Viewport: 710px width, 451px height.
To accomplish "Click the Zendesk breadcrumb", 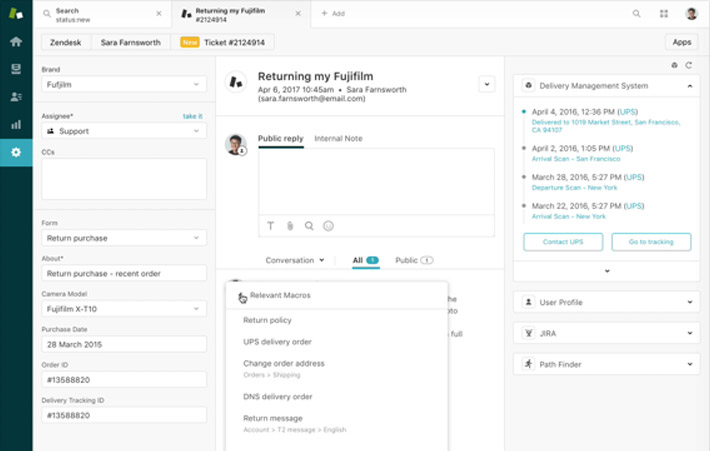I will [x=66, y=42].
